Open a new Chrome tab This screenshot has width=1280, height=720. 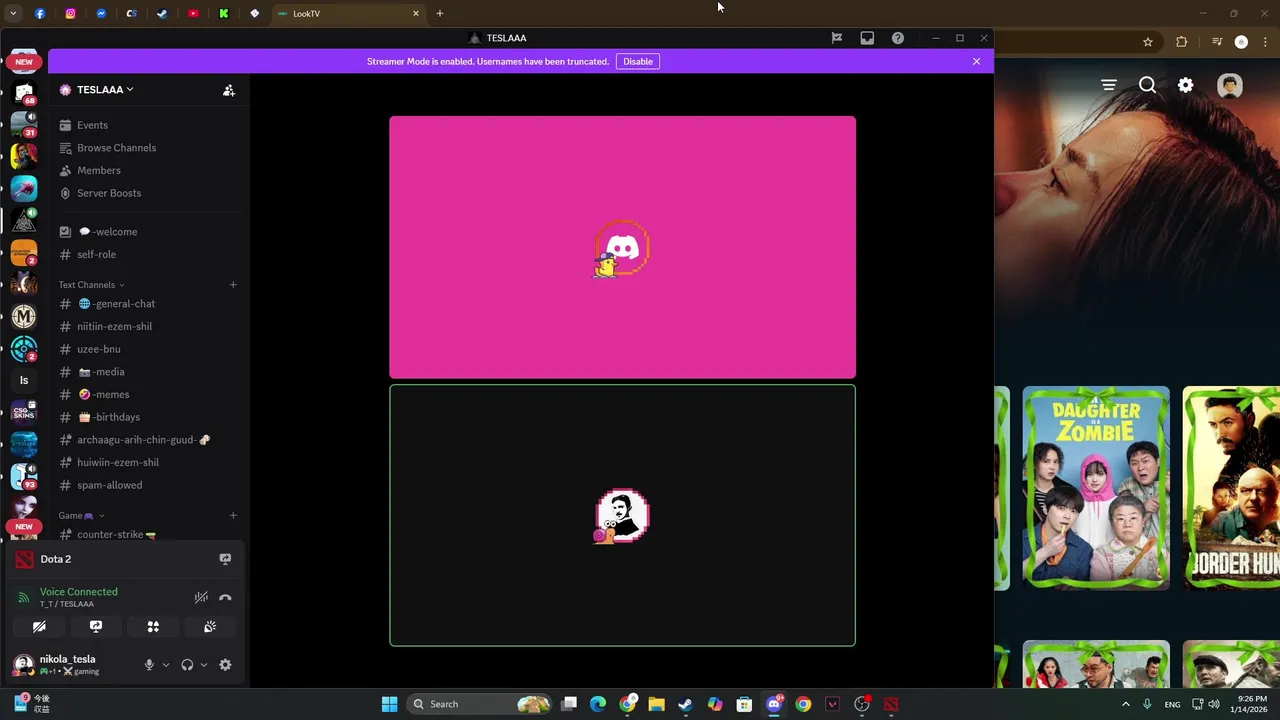[440, 14]
